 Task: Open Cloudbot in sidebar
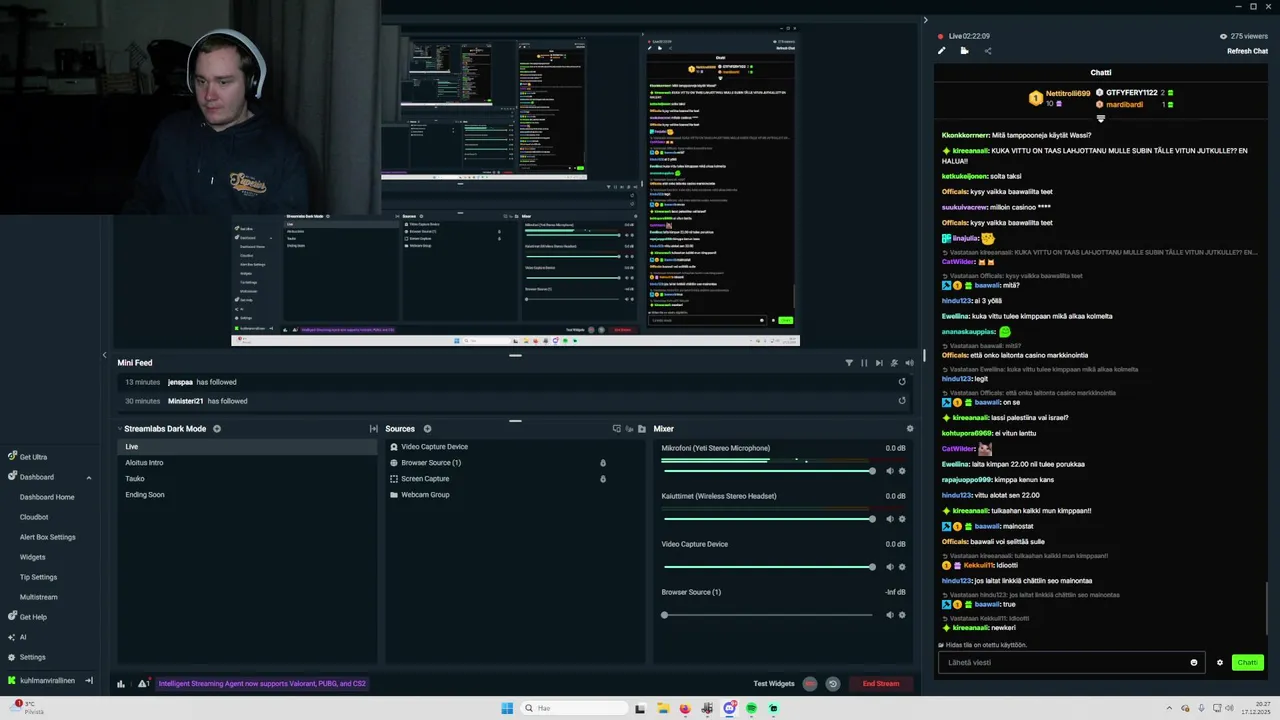coord(34,517)
